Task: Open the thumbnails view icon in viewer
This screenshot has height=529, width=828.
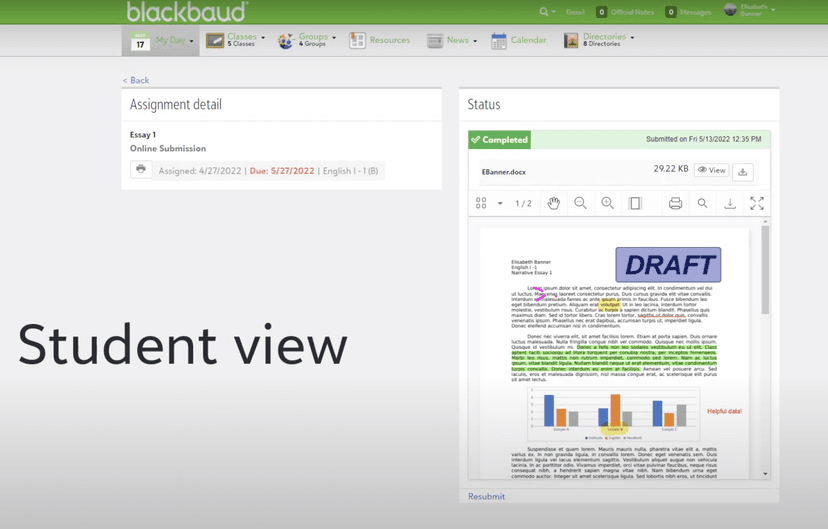Action: coord(481,203)
